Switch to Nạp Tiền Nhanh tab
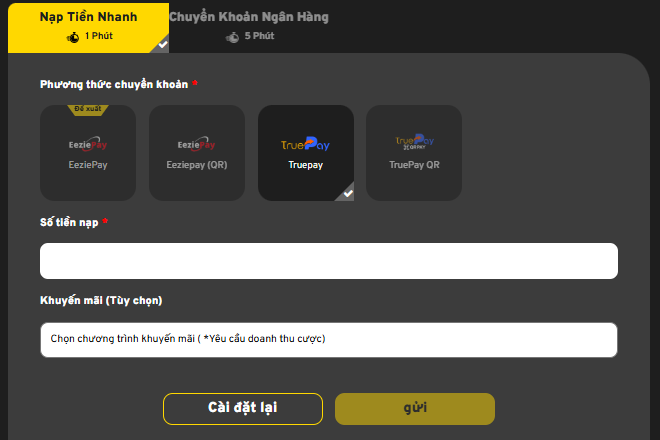This screenshot has height=440, width=660. pos(88,28)
